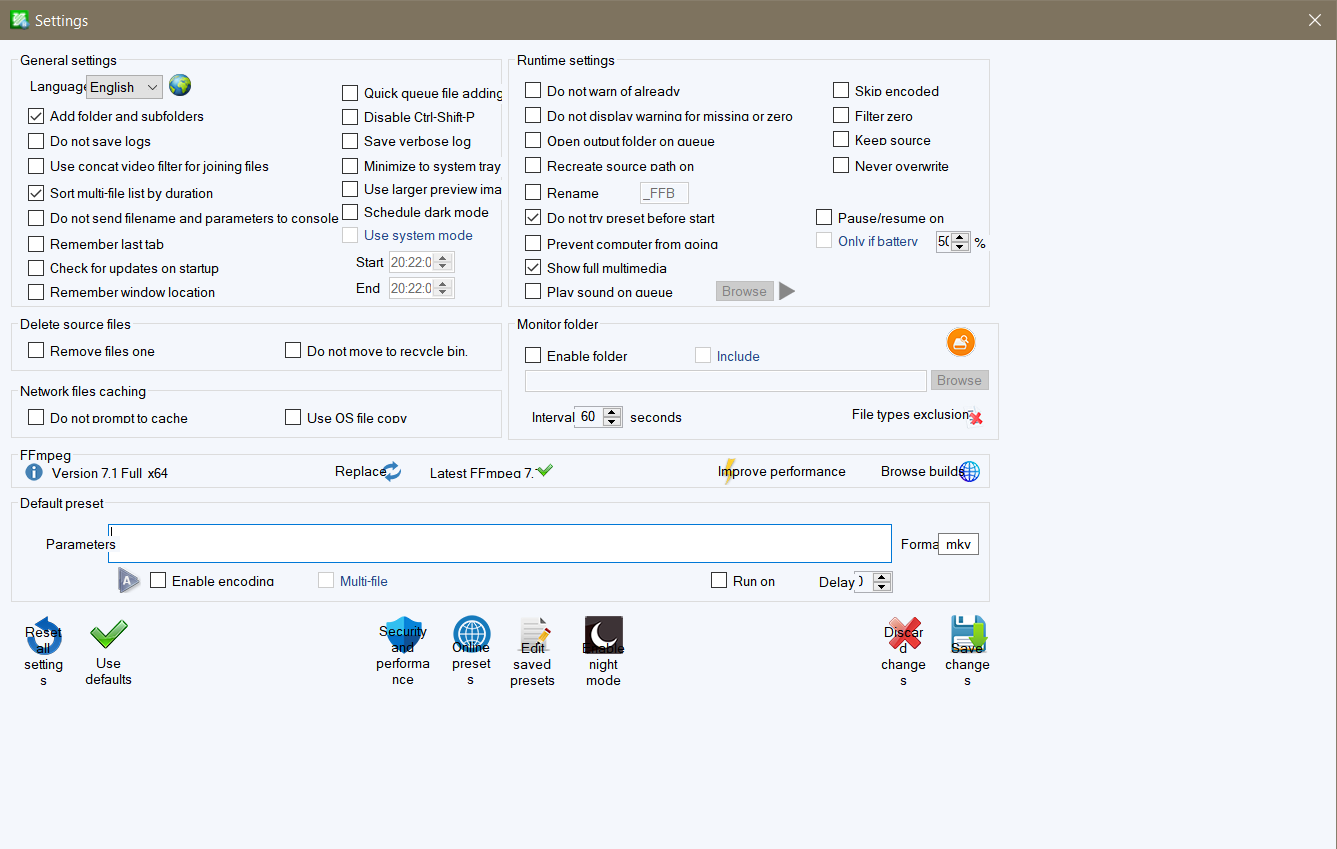Click the Rename suffix _FFB field
The width and height of the screenshot is (1337, 849).
coord(664,193)
